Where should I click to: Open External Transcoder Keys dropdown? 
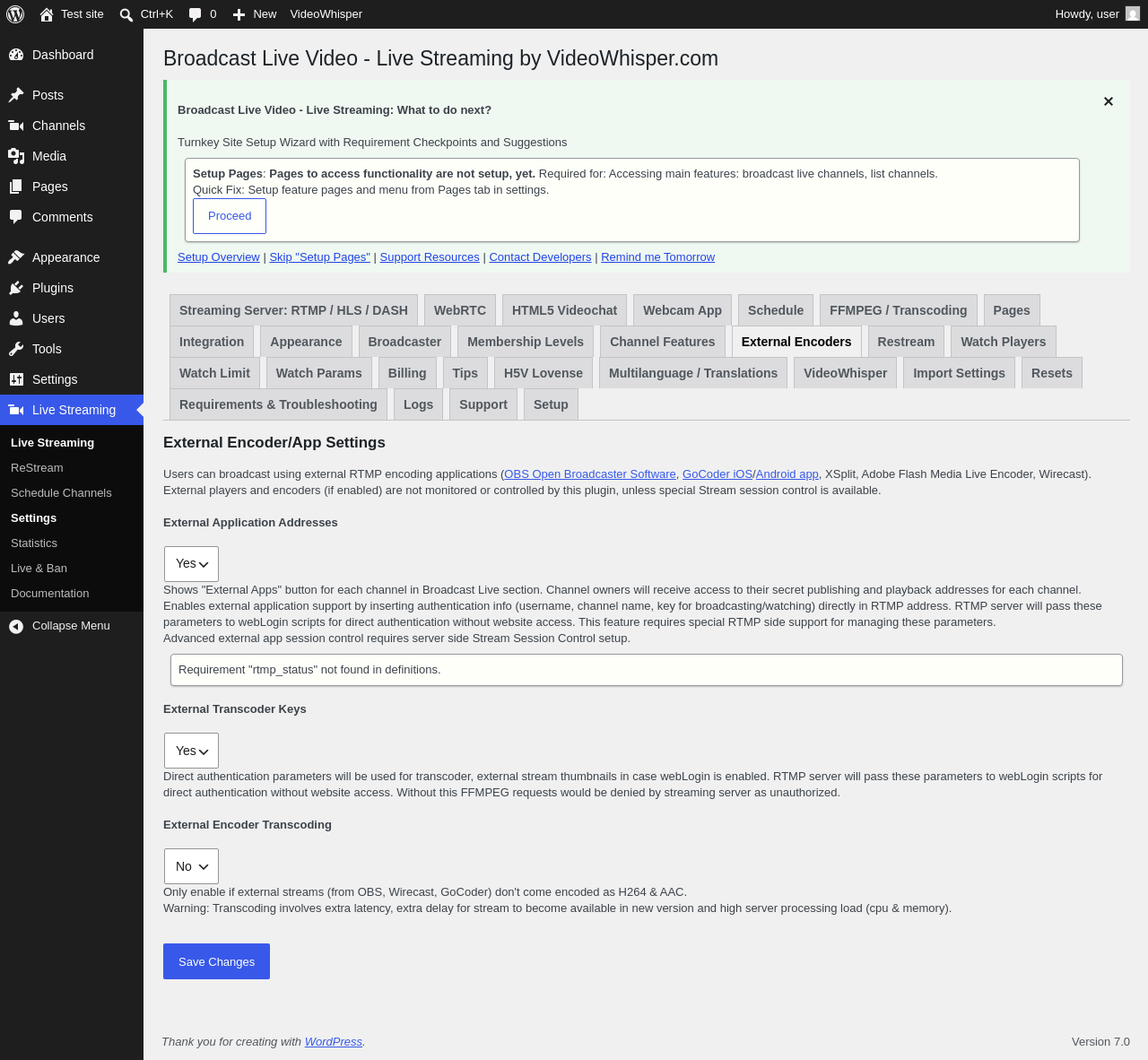[191, 751]
